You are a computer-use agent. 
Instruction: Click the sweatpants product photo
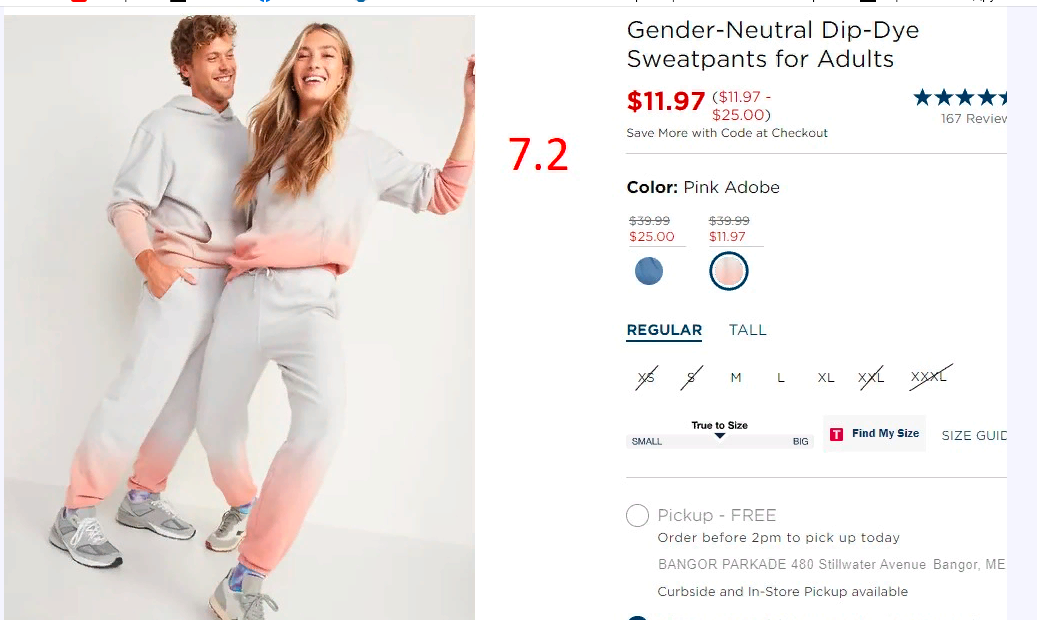pyautogui.click(x=239, y=318)
